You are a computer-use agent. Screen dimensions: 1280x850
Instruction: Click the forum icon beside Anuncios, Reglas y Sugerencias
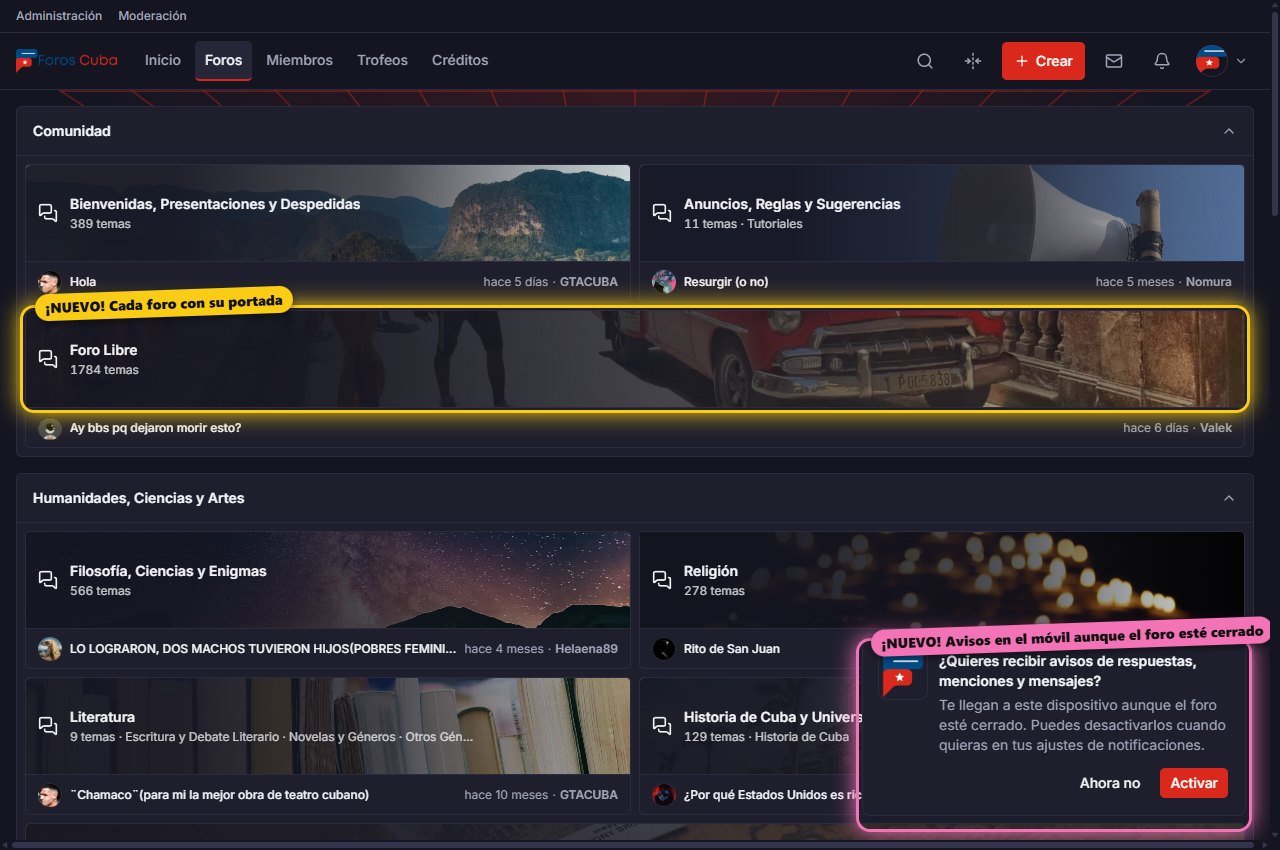[662, 213]
